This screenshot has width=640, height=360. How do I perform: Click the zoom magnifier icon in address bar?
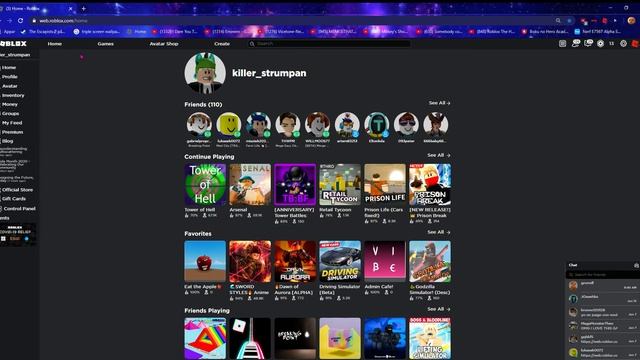tap(558, 20)
